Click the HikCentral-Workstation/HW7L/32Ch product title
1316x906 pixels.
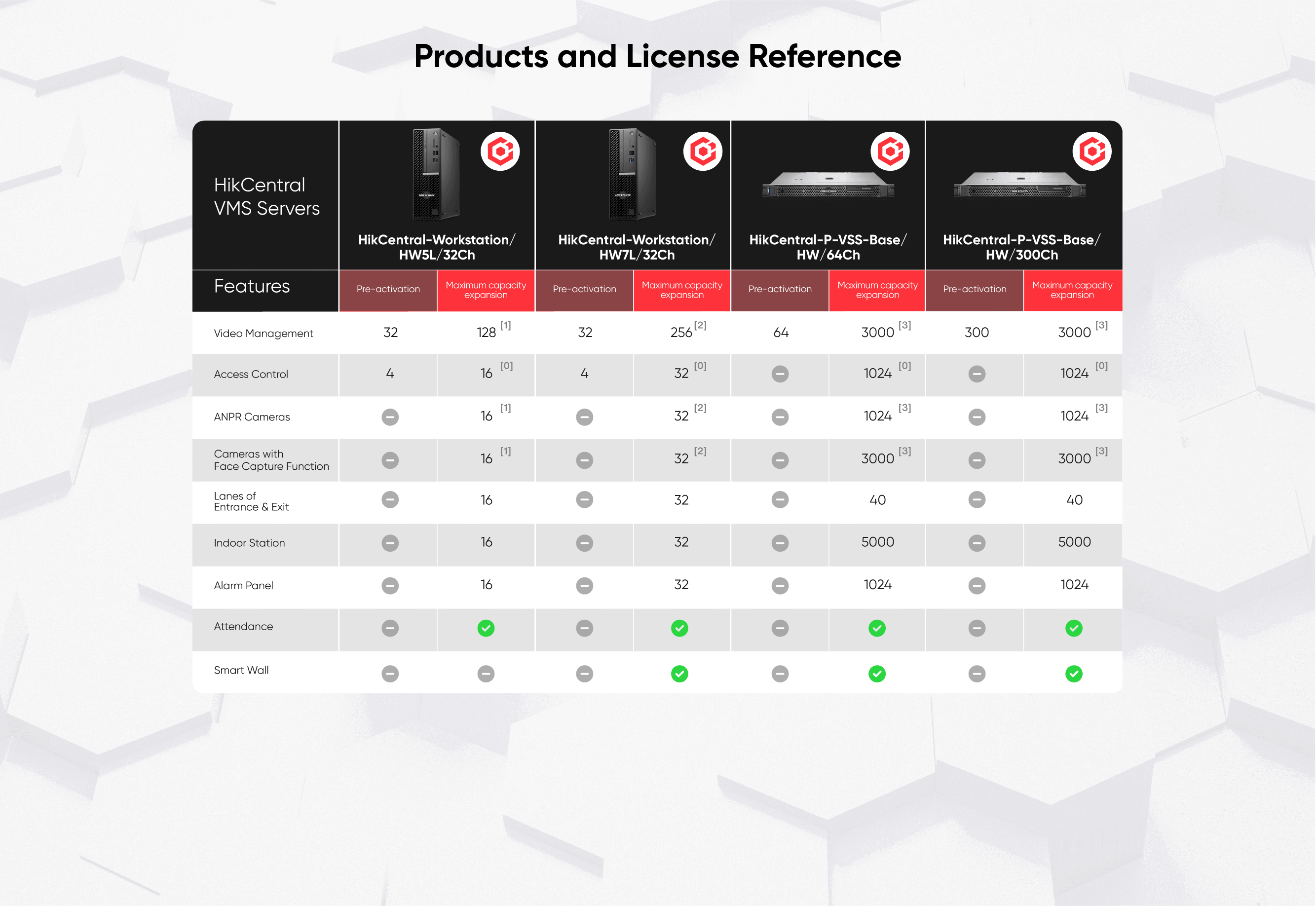click(637, 248)
